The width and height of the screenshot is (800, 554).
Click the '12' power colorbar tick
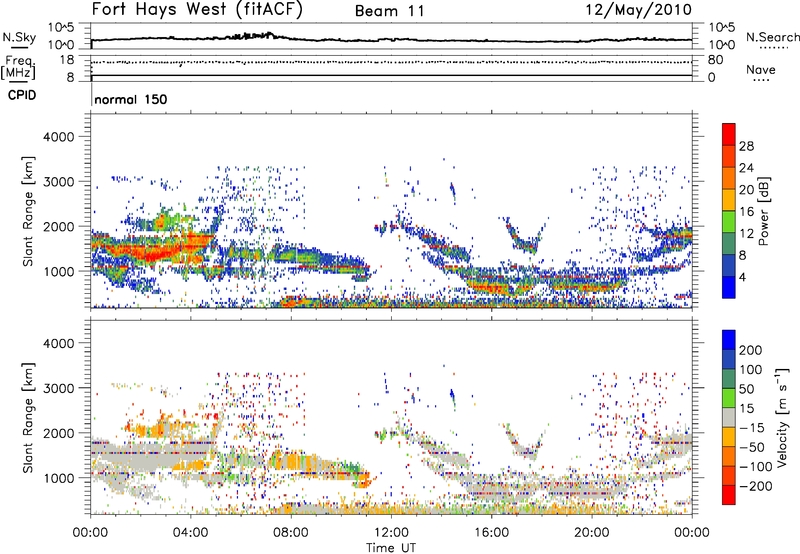[x=746, y=234]
